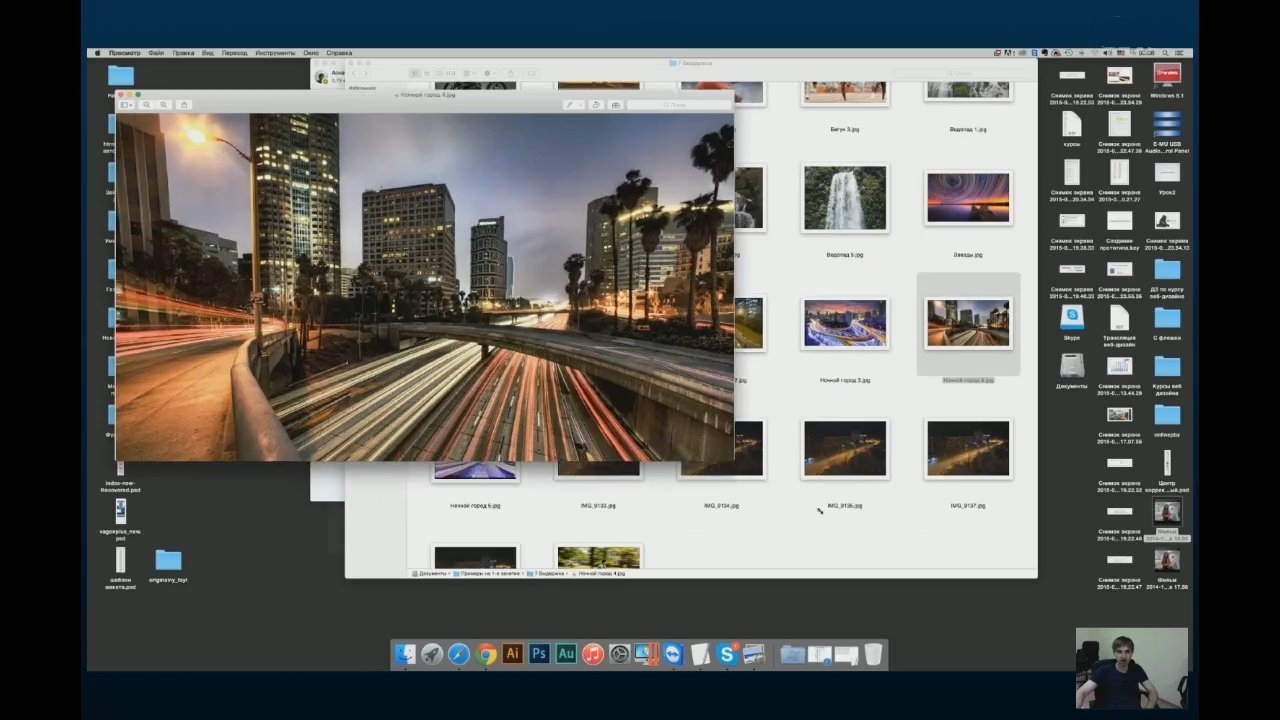Click the Ночной город 5.jpg file name
The height and width of the screenshot is (720, 1280).
tap(475, 506)
